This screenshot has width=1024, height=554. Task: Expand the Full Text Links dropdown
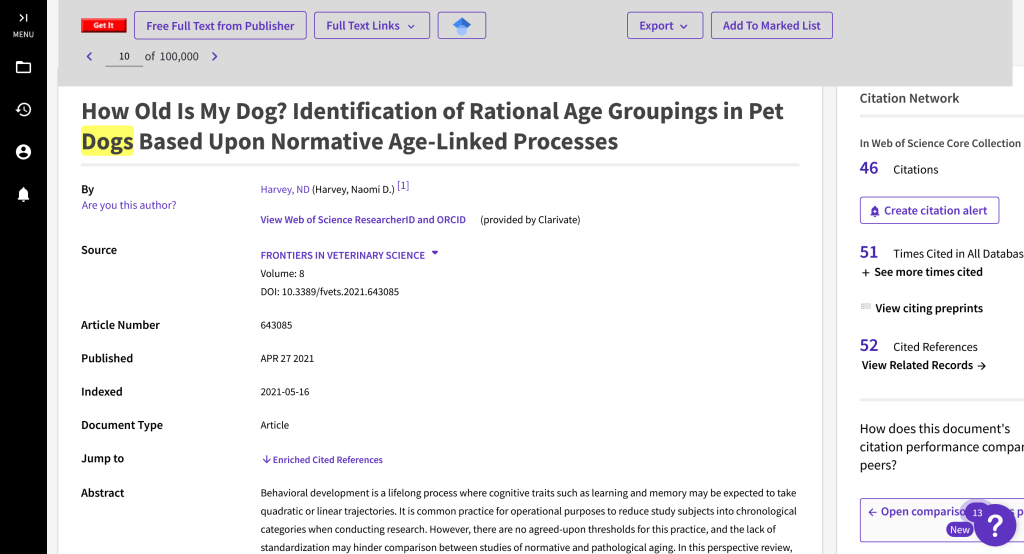[x=372, y=25]
